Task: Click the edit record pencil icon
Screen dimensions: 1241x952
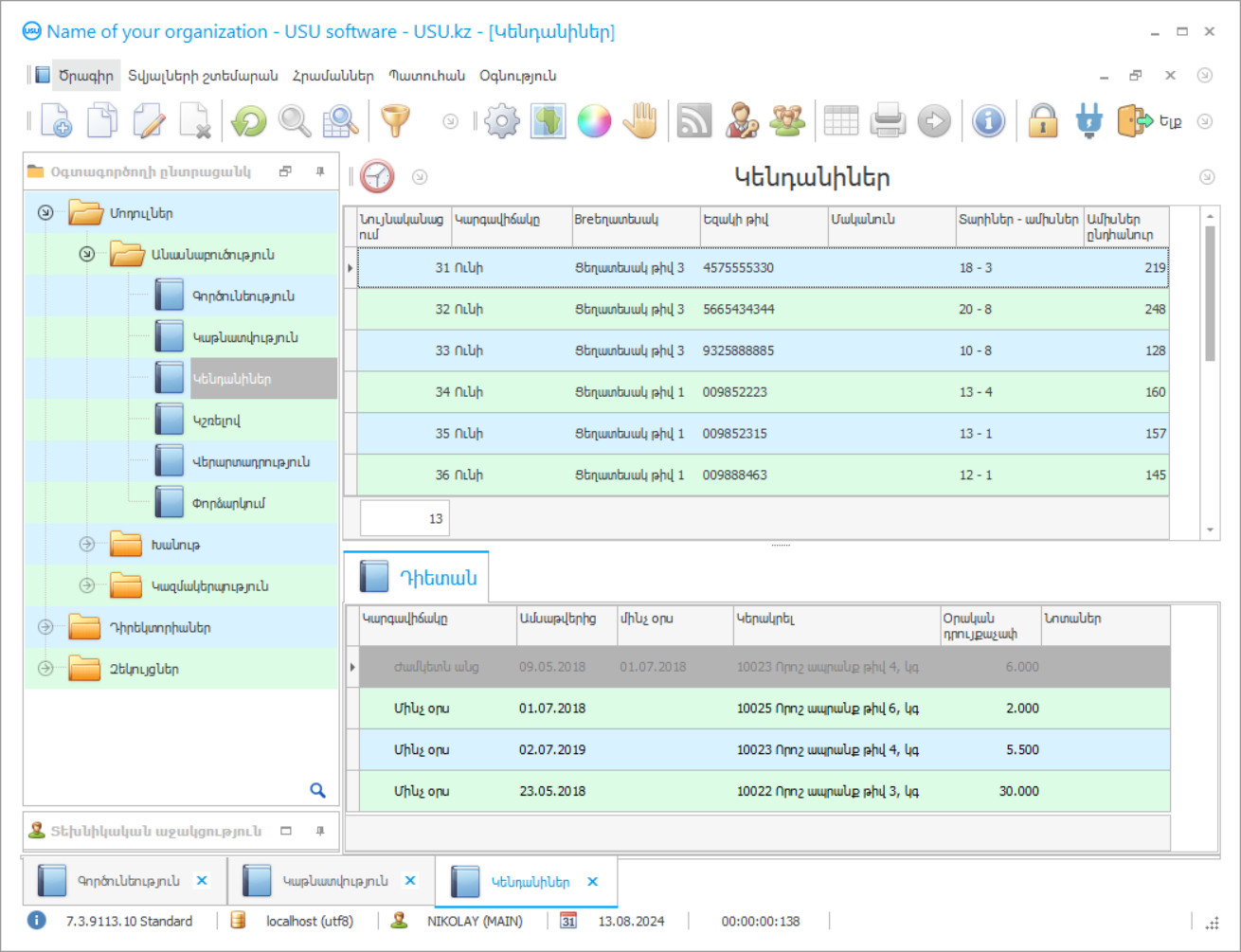Action: tap(149, 121)
